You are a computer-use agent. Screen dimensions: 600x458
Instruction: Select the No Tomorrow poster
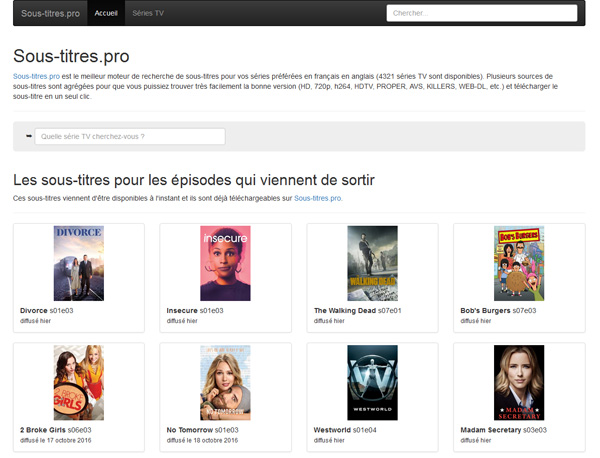(225, 382)
